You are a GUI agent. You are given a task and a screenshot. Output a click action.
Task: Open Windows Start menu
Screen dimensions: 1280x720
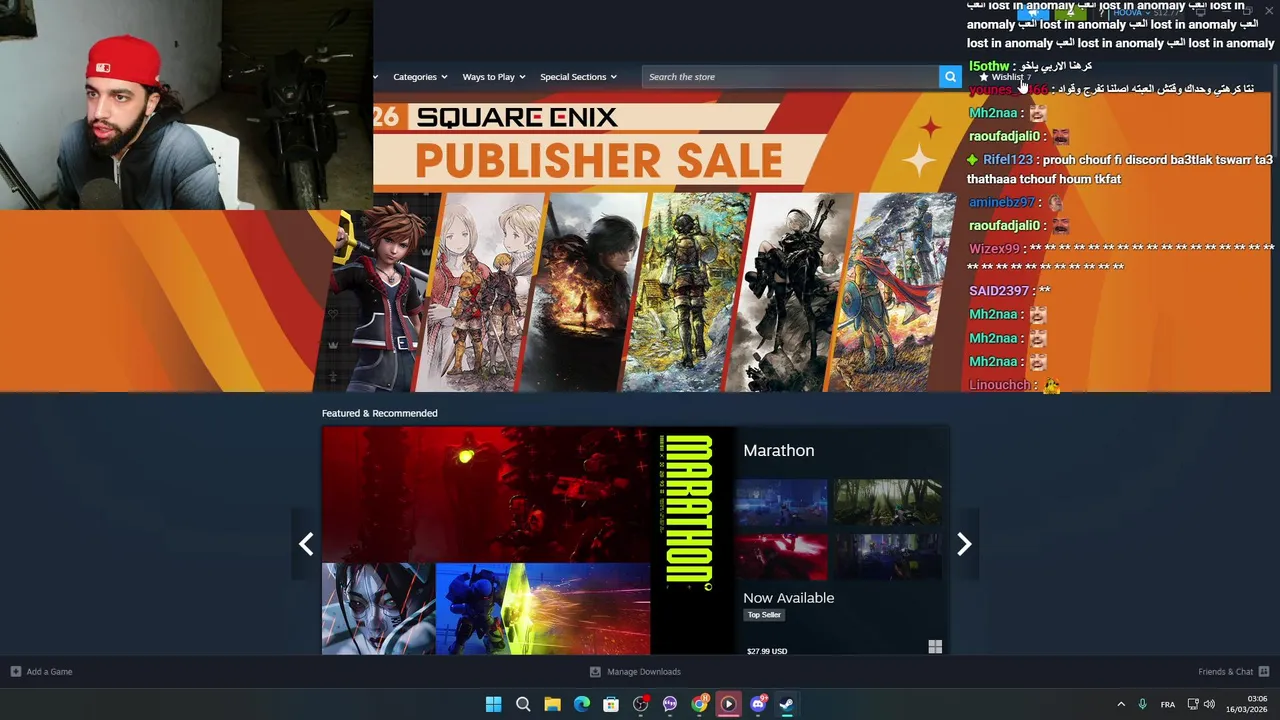(x=493, y=704)
